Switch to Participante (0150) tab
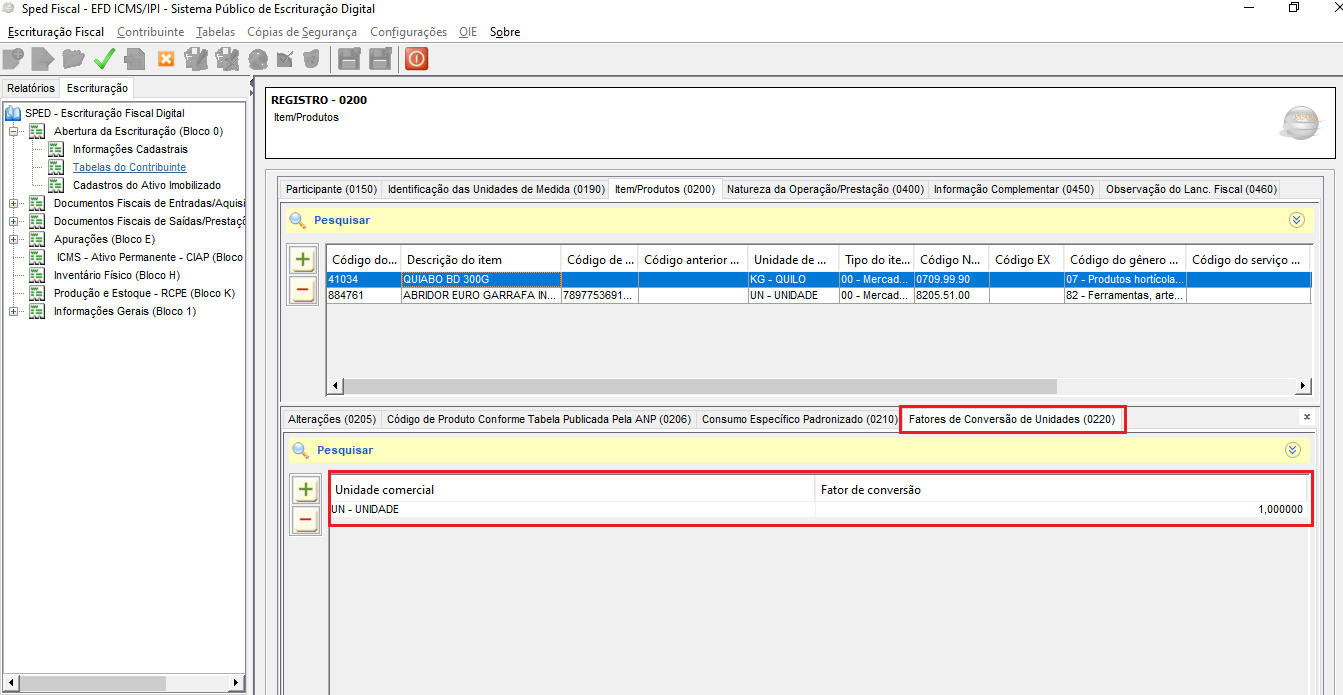The height and width of the screenshot is (695, 1343). click(x=331, y=189)
